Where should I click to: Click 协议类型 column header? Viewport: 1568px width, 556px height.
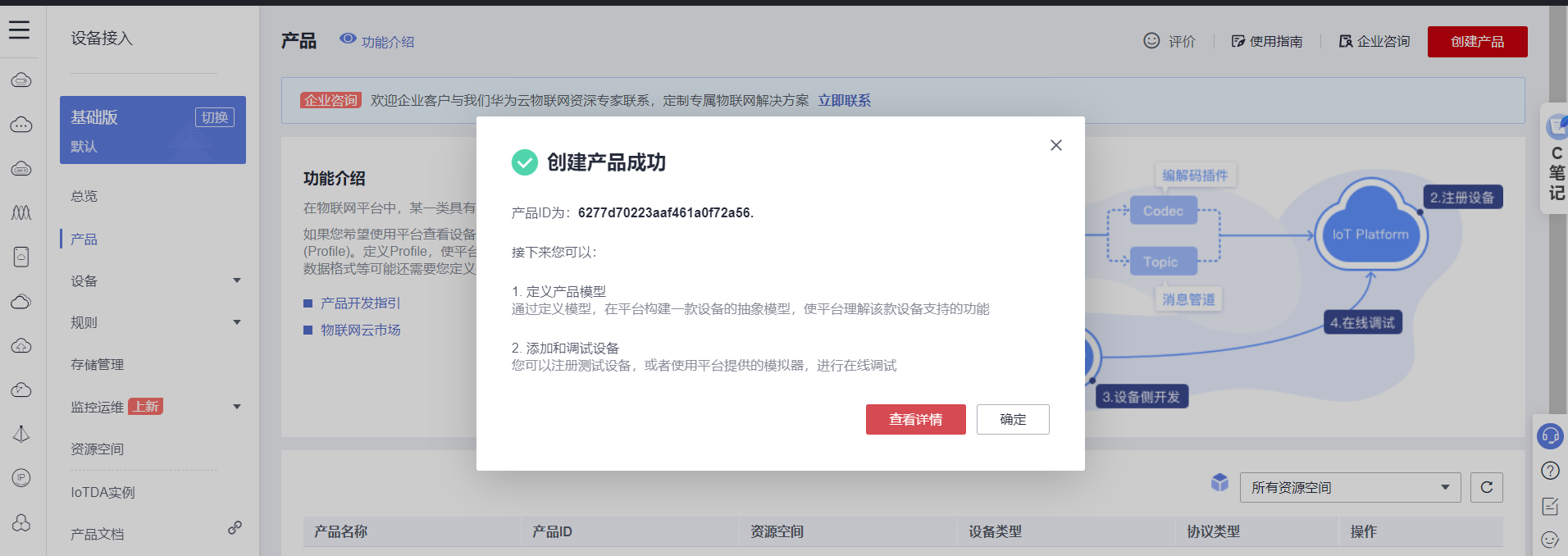point(1213,531)
